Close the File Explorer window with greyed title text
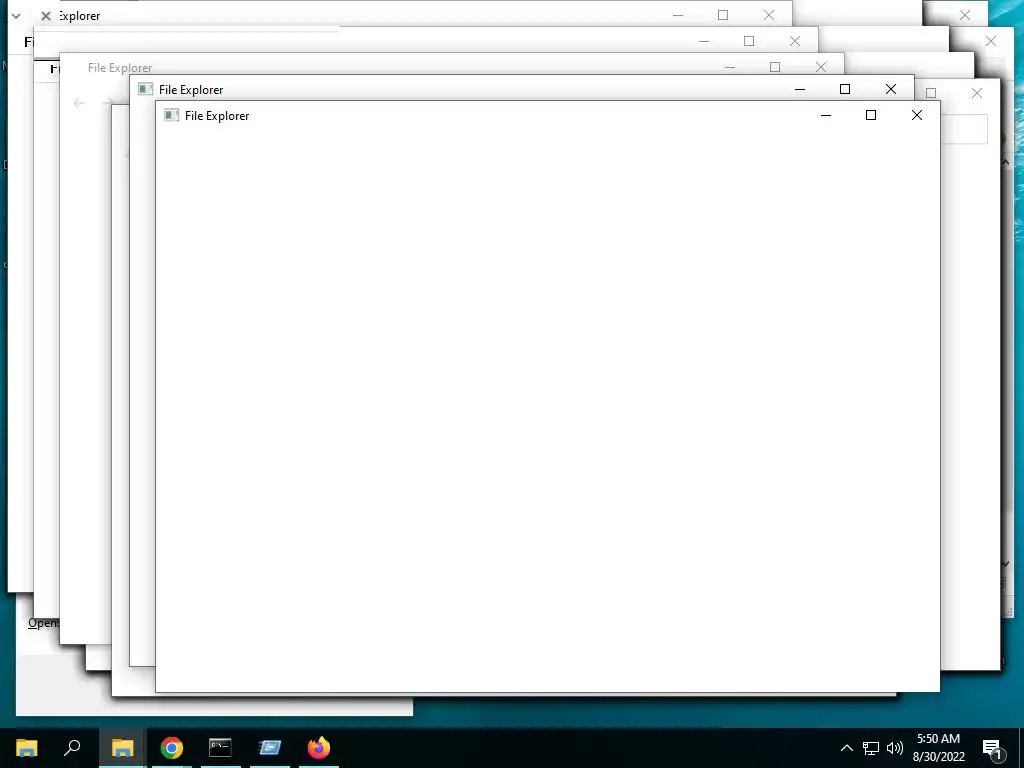Screen dimensions: 1024x768 (x=821, y=67)
